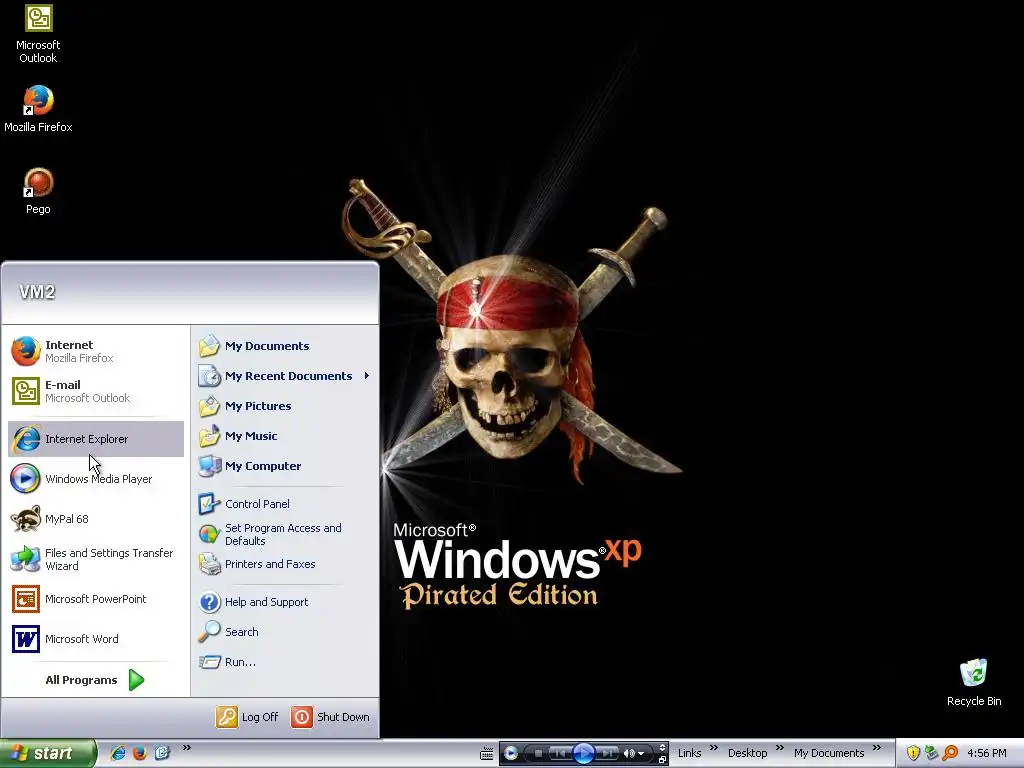Screen dimensions: 1024x768
Task: Expand My Recent Documents submenu
Action: [x=285, y=376]
